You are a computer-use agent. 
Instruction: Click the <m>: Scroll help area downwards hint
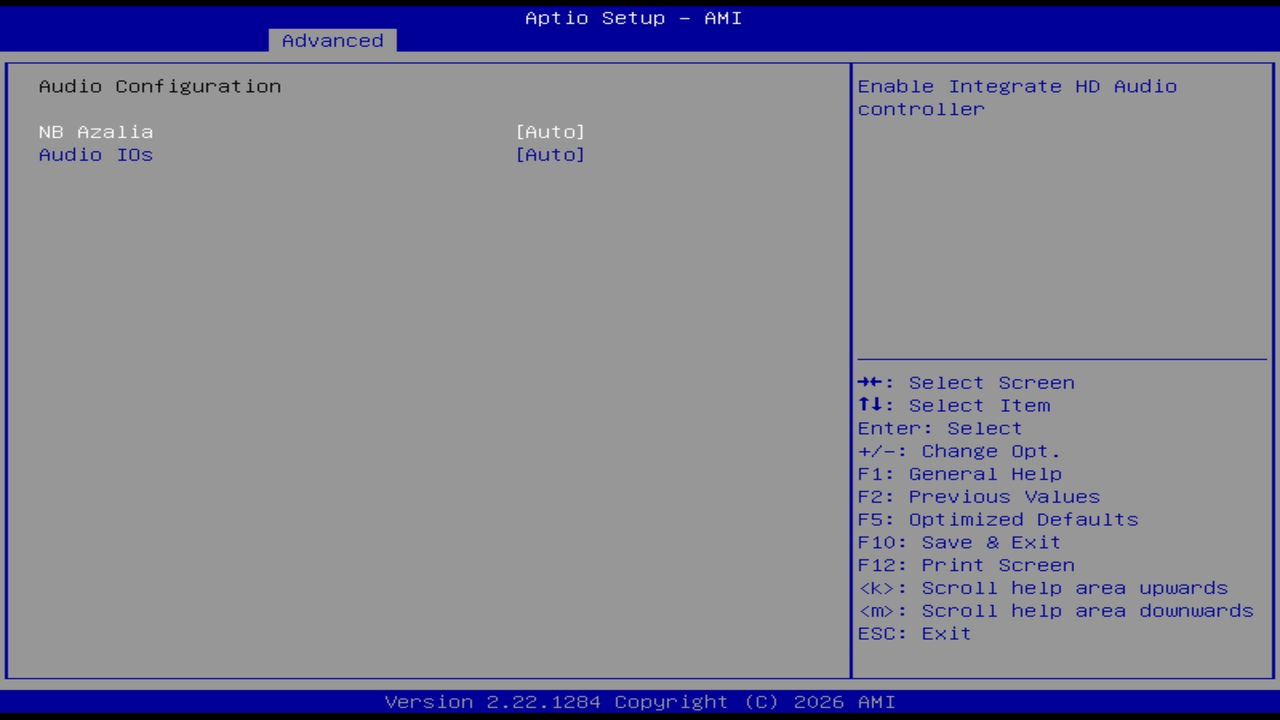pyautogui.click(x=1056, y=612)
